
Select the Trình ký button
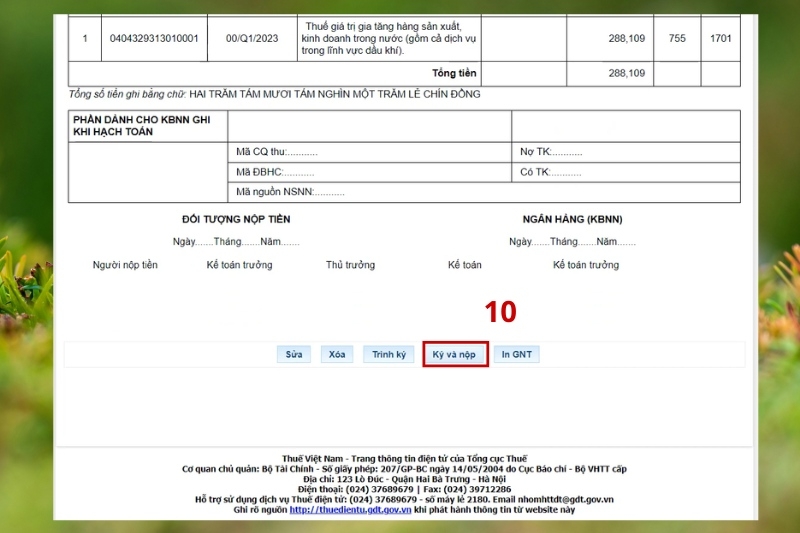coord(389,354)
